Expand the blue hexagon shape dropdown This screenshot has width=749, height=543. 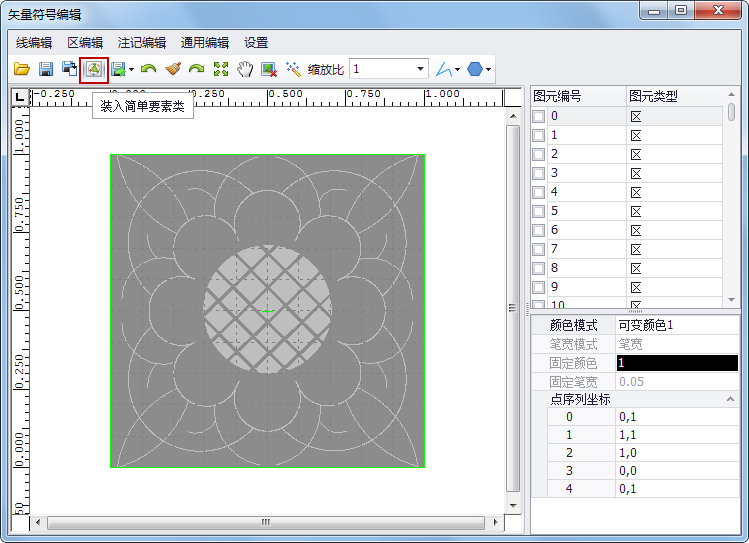pos(488,70)
